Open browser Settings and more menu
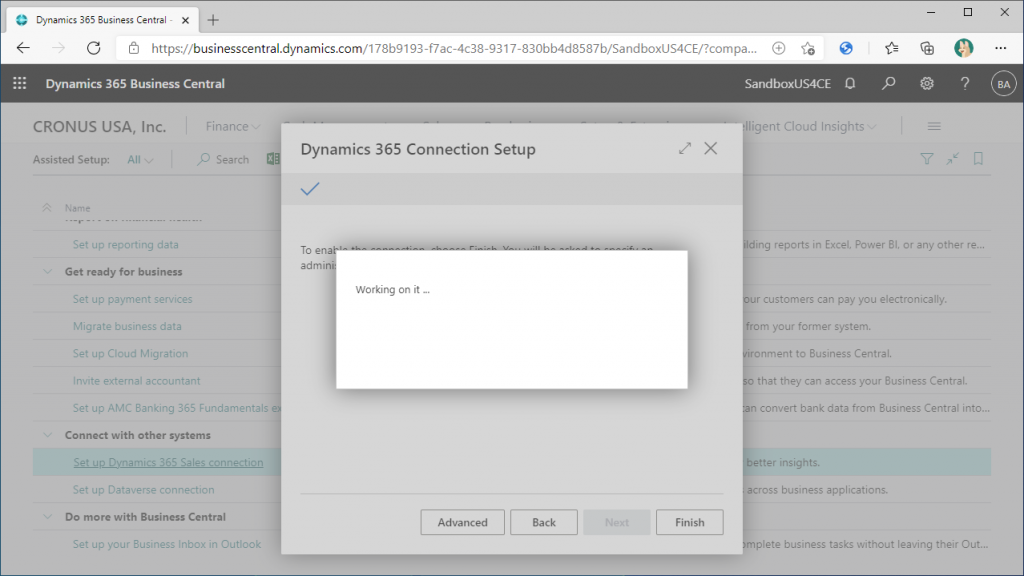The height and width of the screenshot is (576, 1024). coord(1000,48)
